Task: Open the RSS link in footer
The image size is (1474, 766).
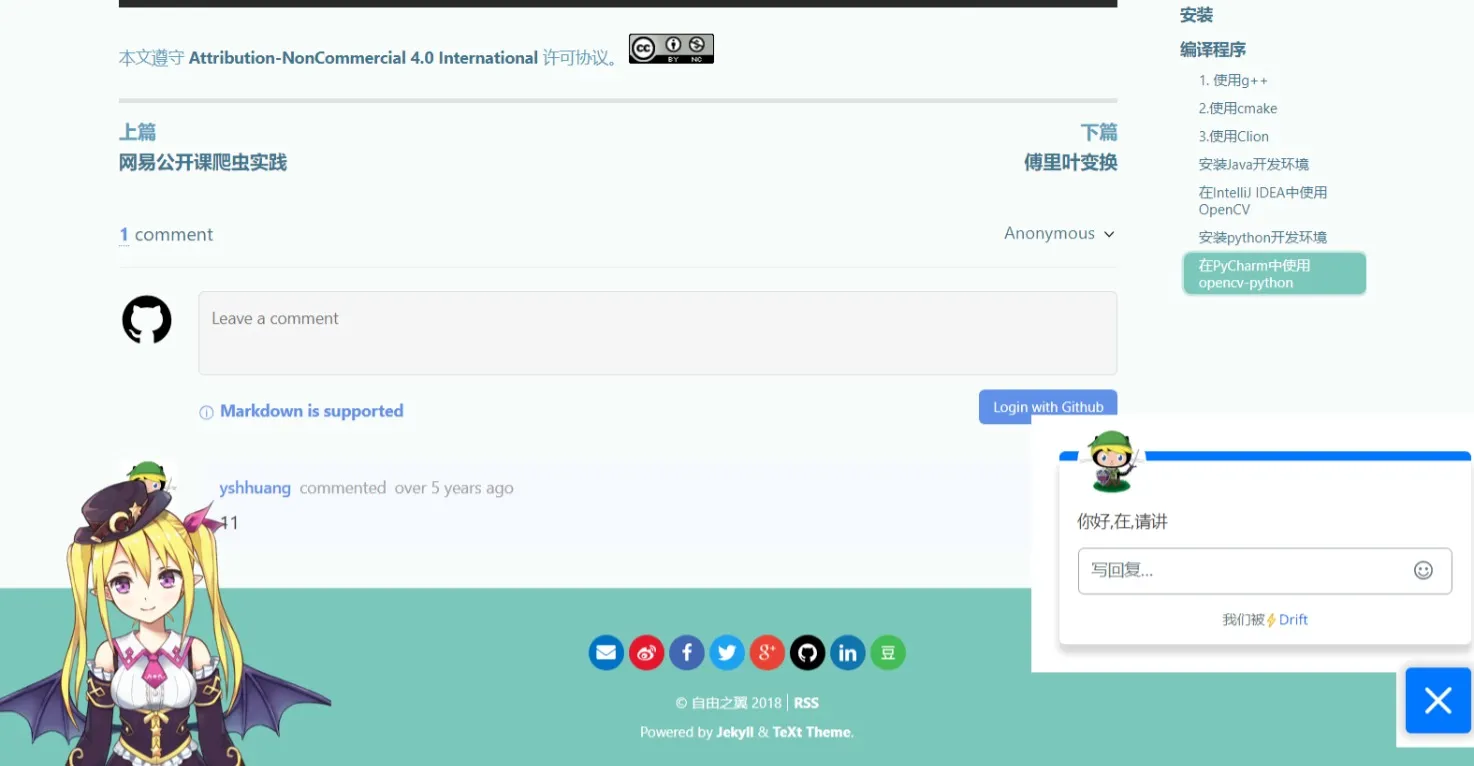Action: pyautogui.click(x=806, y=703)
